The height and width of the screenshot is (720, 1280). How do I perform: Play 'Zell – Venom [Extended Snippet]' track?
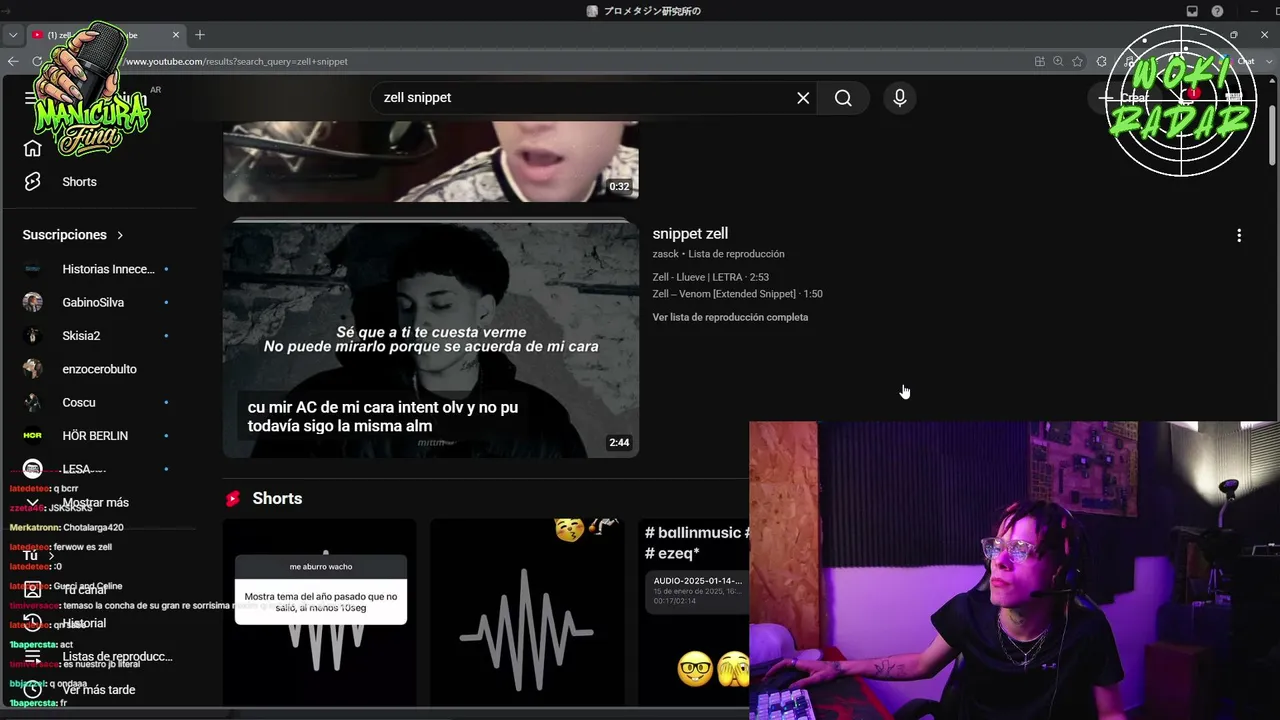pos(738,294)
